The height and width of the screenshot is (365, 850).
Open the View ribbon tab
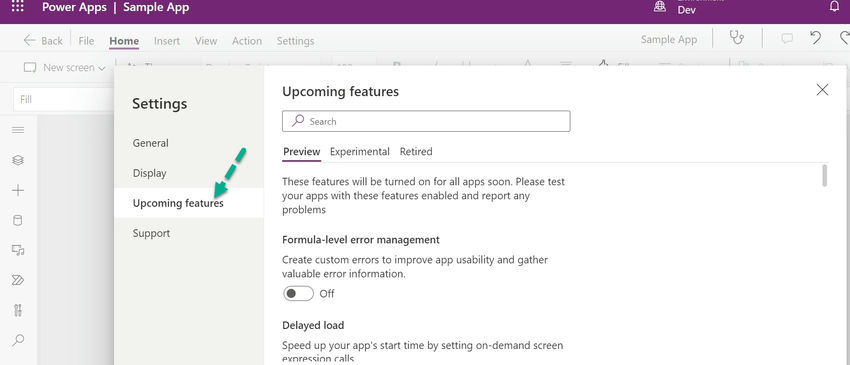pyautogui.click(x=206, y=41)
